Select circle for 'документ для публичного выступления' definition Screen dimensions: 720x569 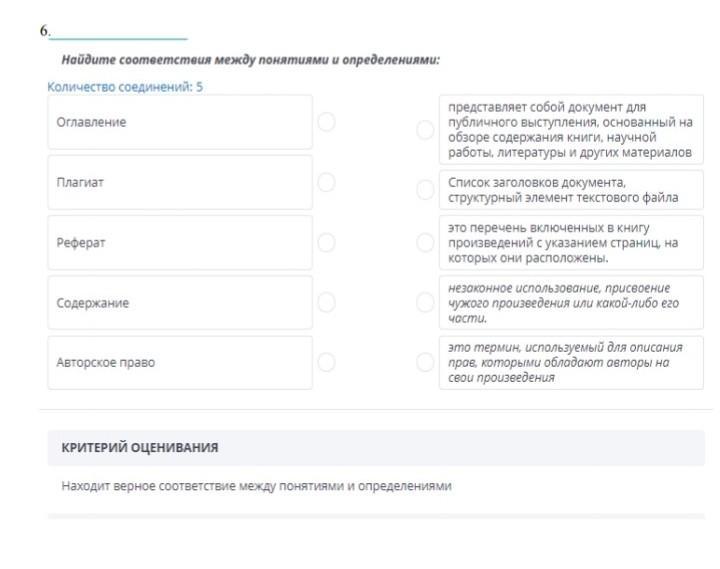pos(425,130)
